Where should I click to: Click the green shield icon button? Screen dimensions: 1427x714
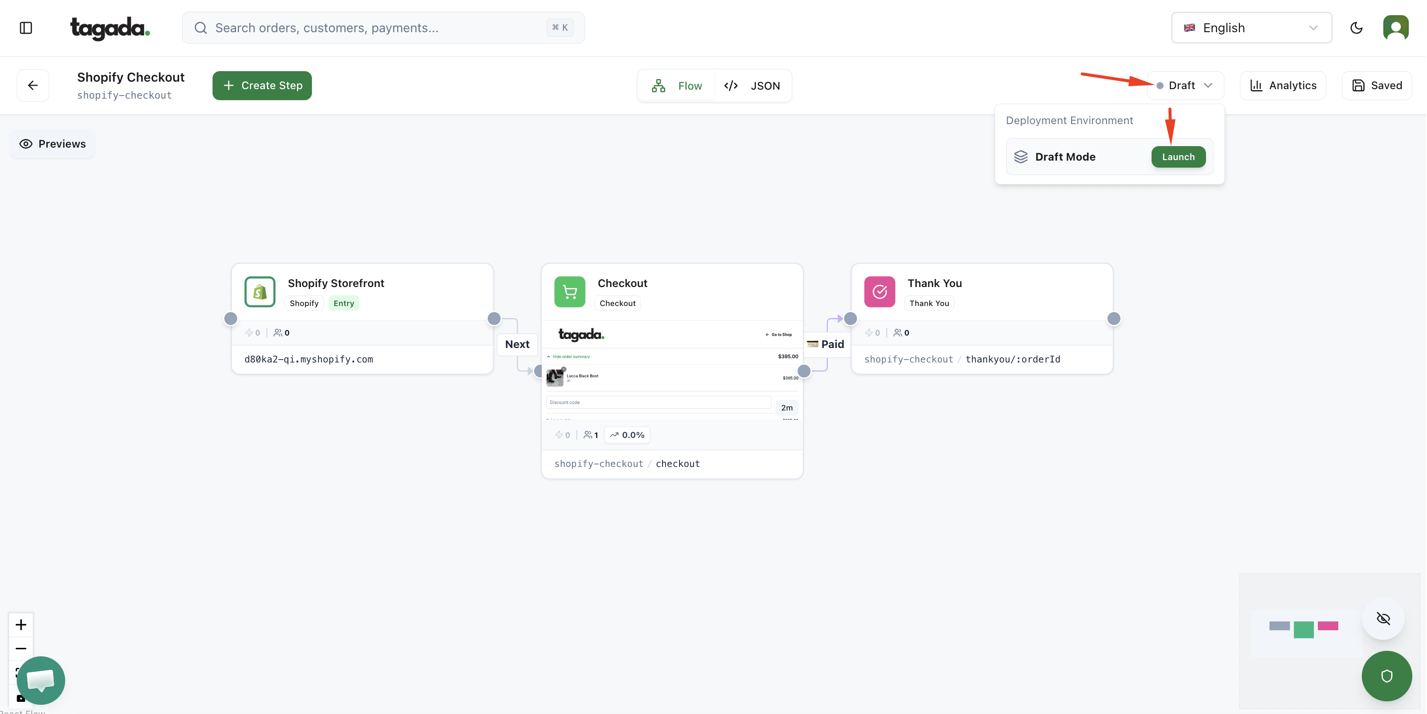coord(1386,676)
